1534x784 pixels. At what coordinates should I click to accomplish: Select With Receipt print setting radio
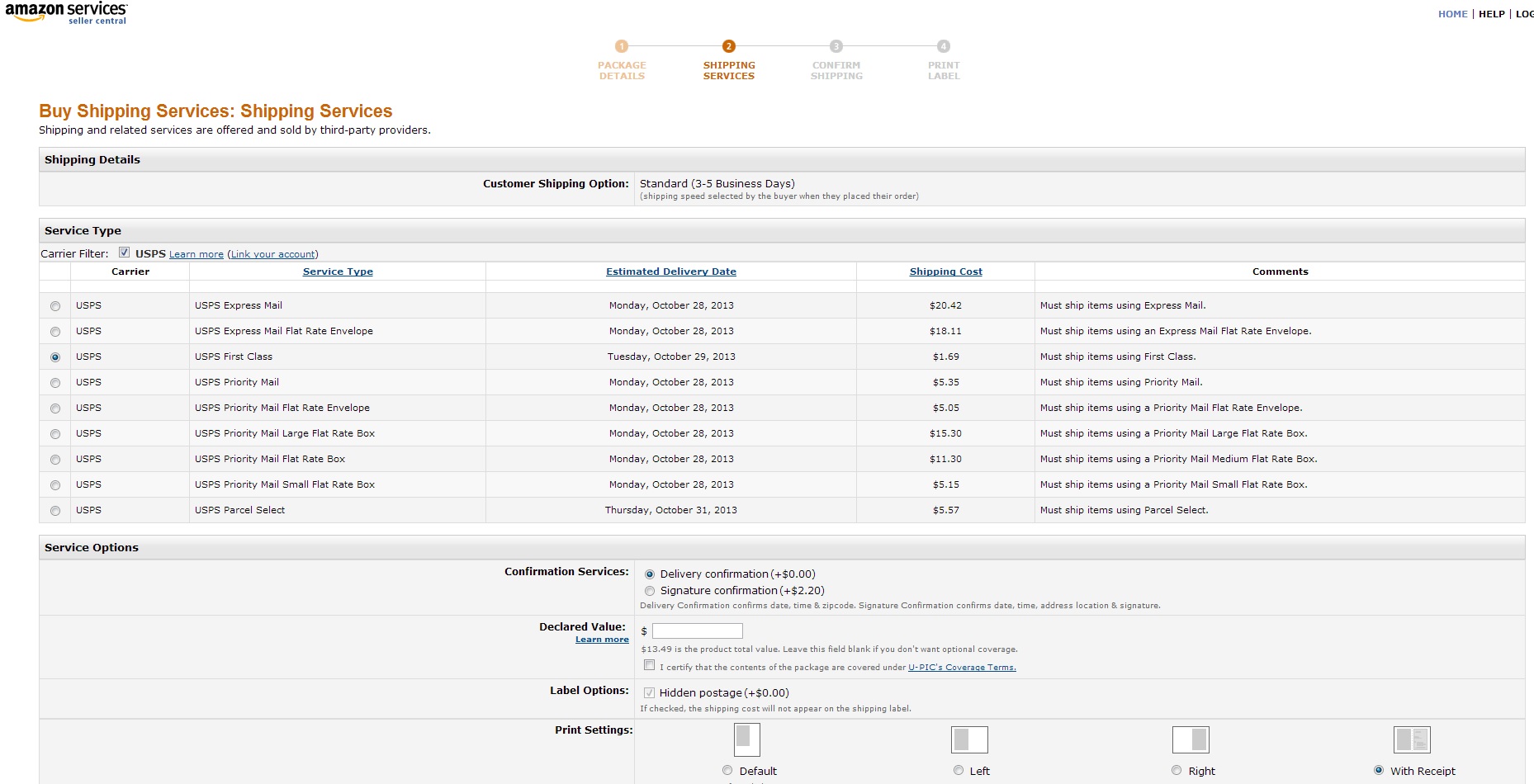pyautogui.click(x=1379, y=770)
